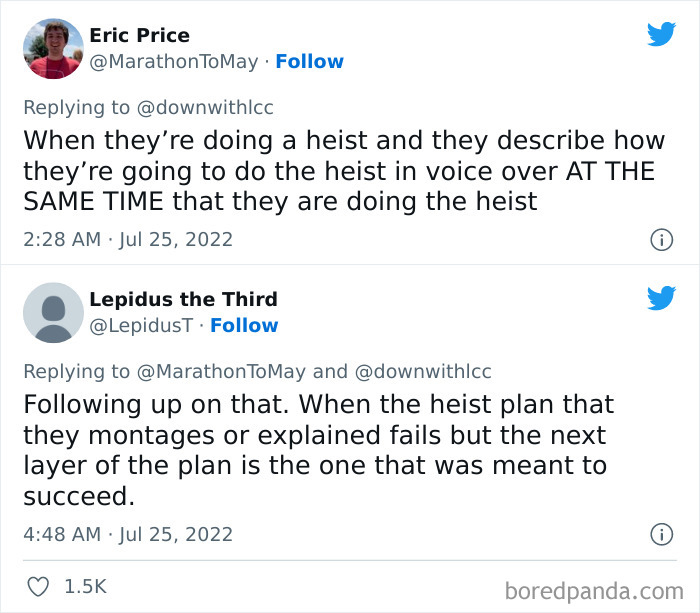
Task: Click the Twitter bird icon on Eric Price's tweet
Action: [x=661, y=34]
